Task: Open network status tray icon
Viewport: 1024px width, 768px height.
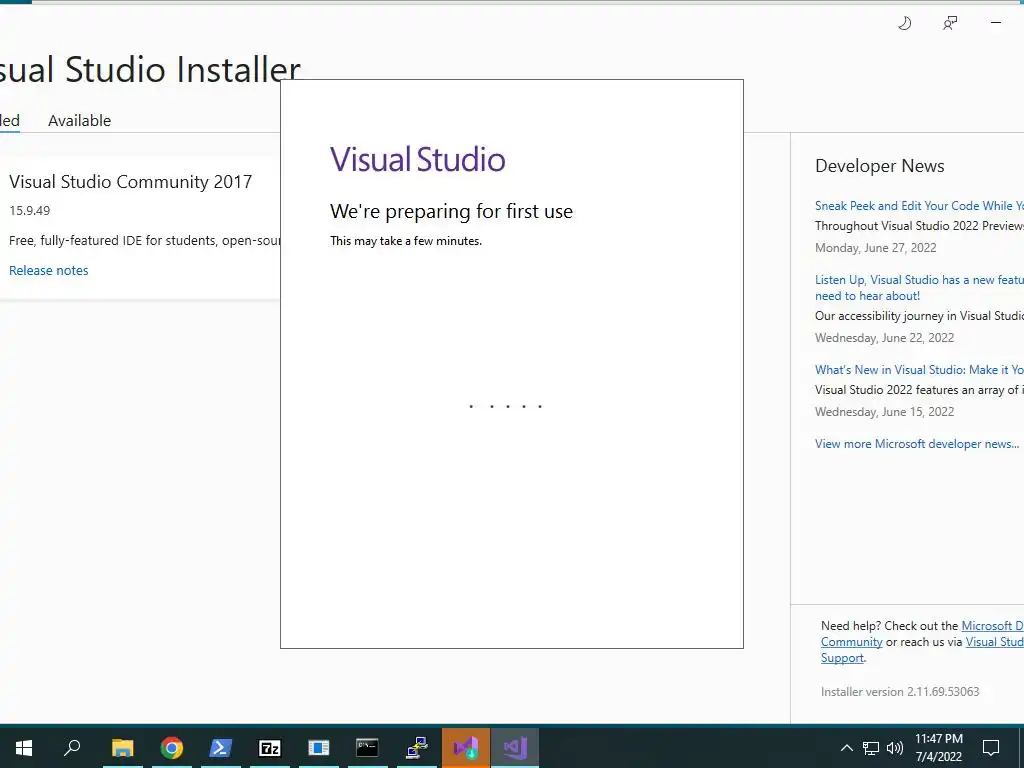Action: coord(871,748)
